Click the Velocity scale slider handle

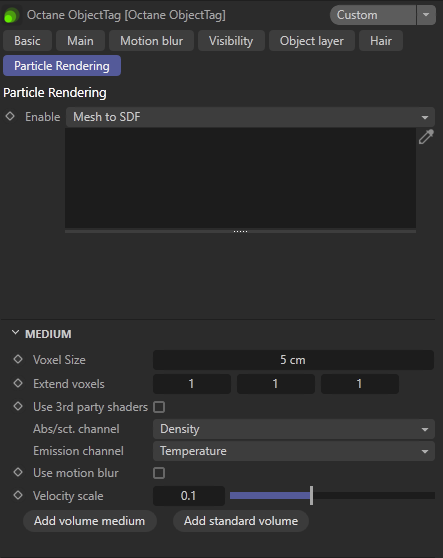click(311, 496)
